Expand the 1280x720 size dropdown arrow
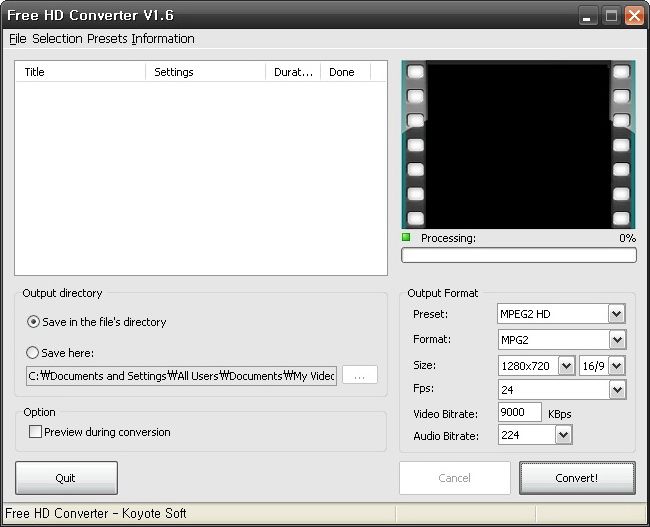This screenshot has width=650, height=527. (566, 366)
